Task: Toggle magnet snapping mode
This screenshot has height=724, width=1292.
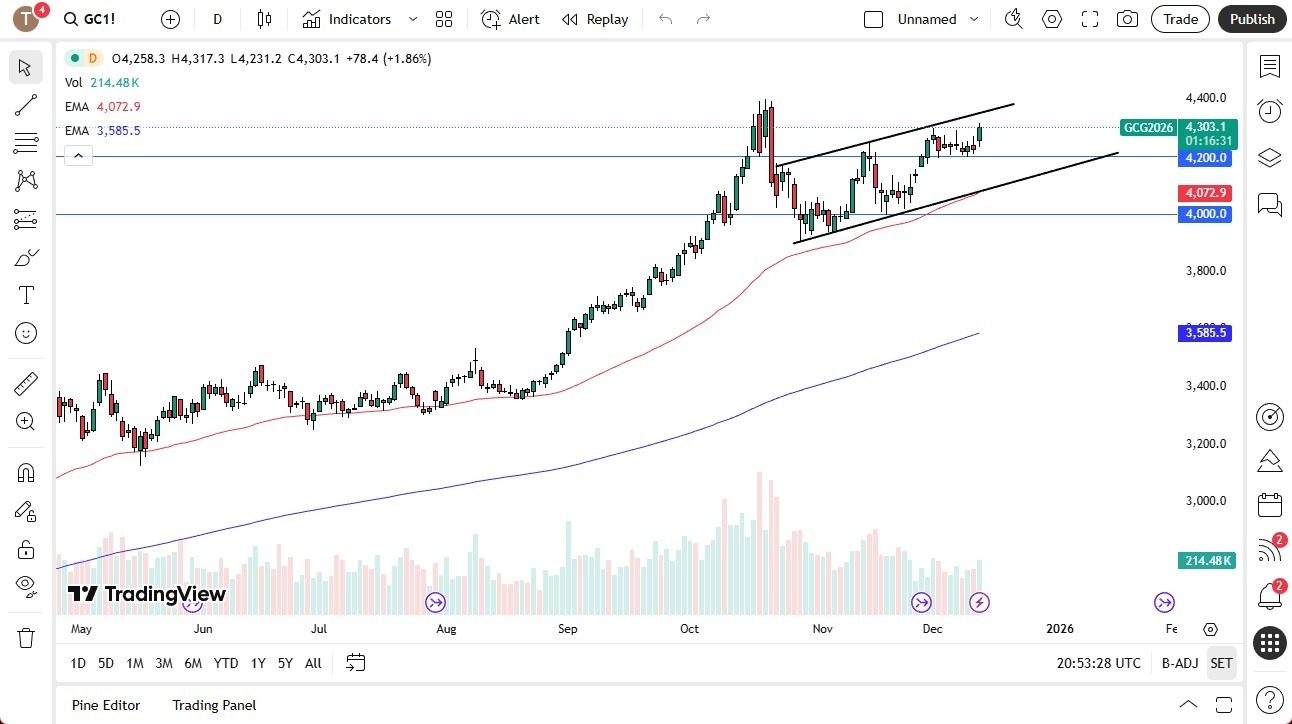Action: [25, 472]
